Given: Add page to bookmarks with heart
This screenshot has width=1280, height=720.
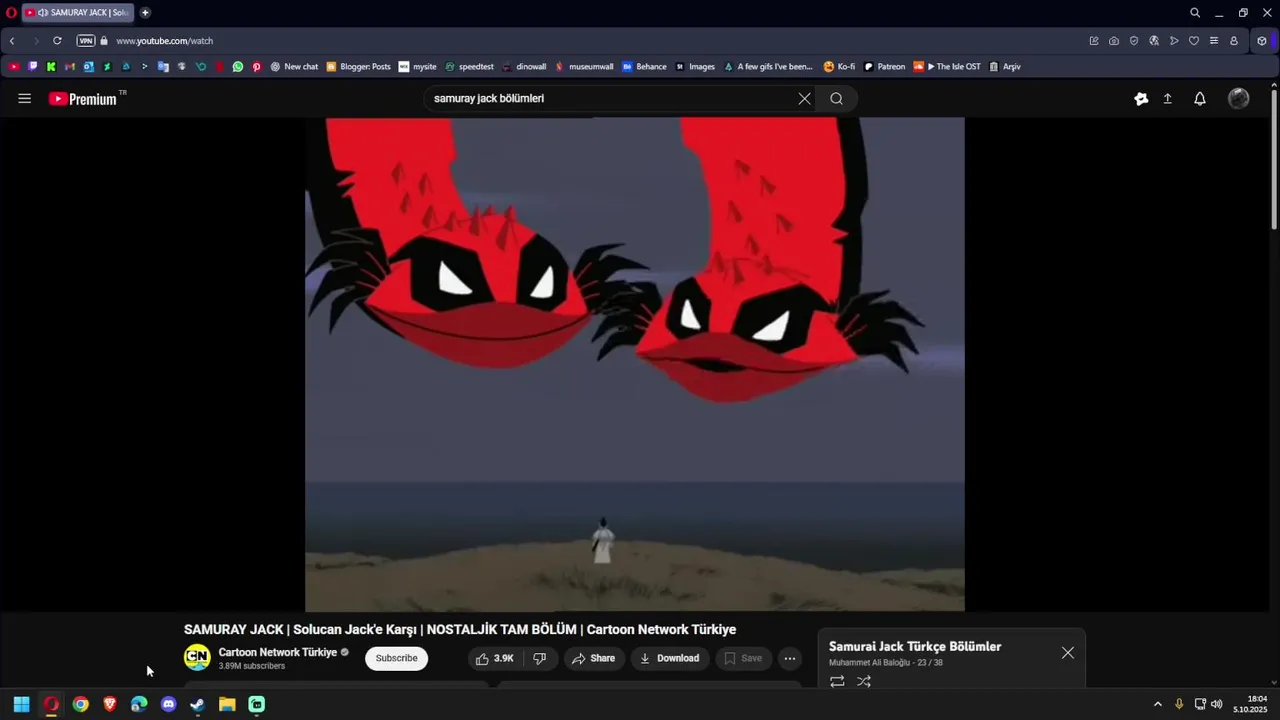Looking at the screenshot, I should pyautogui.click(x=1194, y=41).
